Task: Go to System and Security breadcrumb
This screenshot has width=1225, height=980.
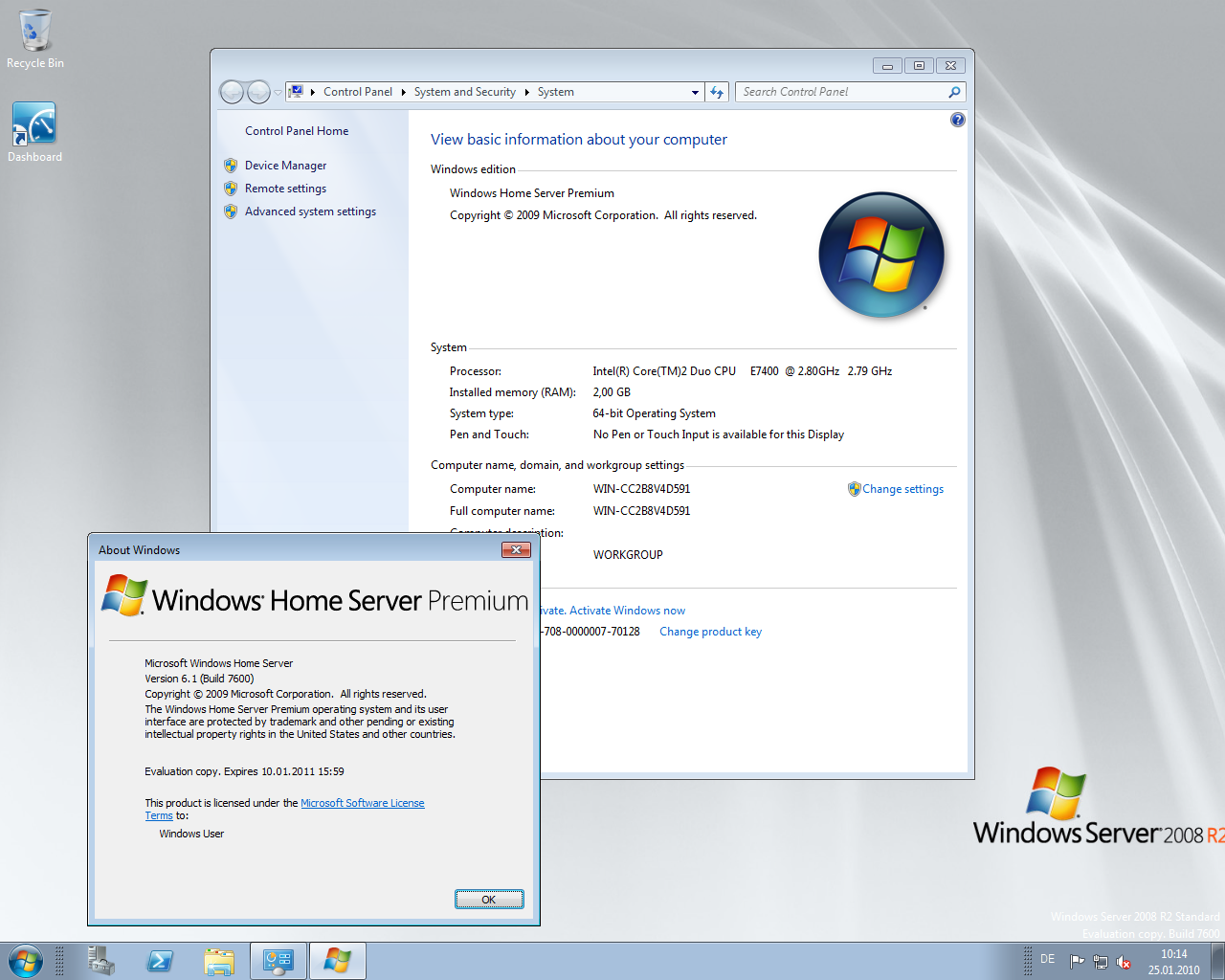Action: (465, 92)
